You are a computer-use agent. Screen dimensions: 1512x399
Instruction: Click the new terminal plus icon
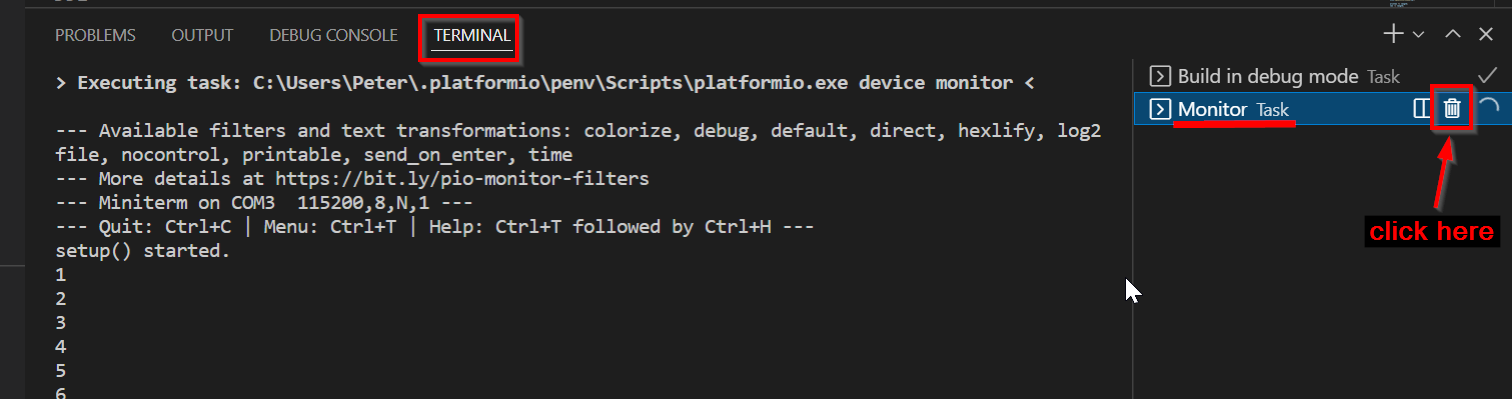pos(1393,34)
